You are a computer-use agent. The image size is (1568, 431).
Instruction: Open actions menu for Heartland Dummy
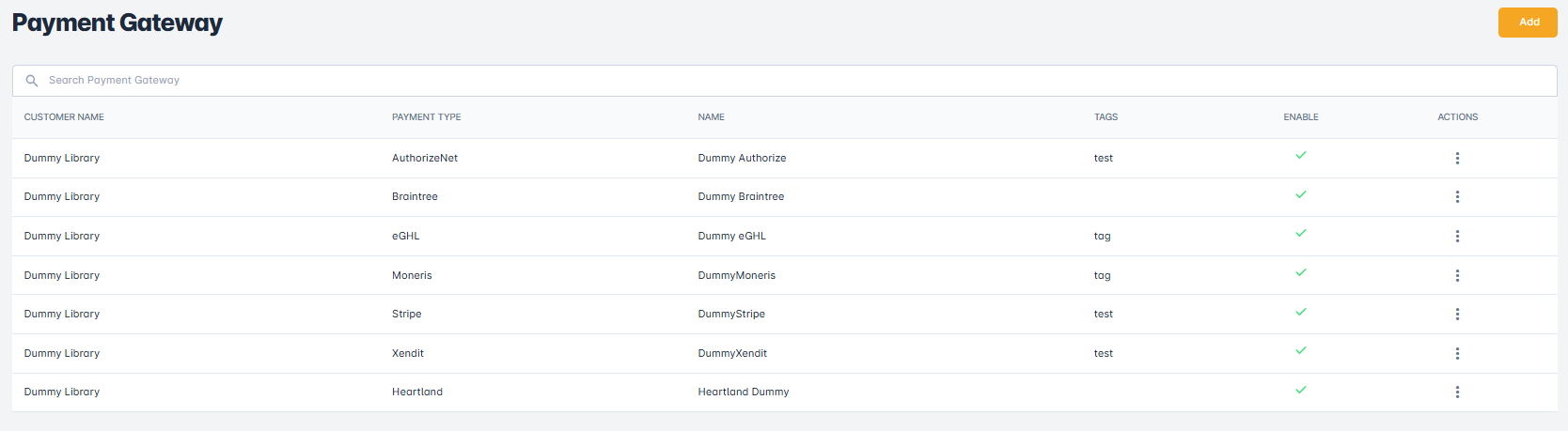[x=1457, y=393]
